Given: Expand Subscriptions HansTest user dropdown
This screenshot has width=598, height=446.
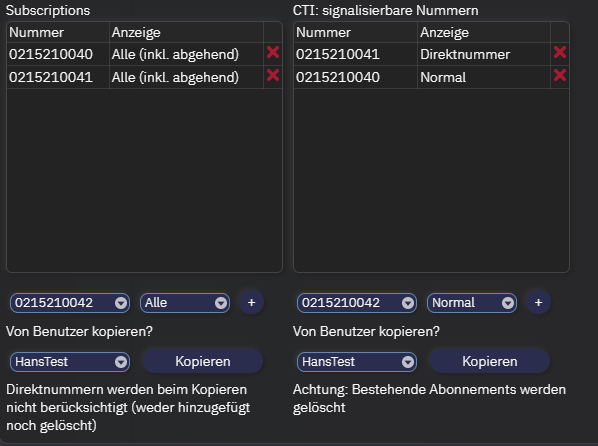Looking at the screenshot, I should [x=70, y=362].
